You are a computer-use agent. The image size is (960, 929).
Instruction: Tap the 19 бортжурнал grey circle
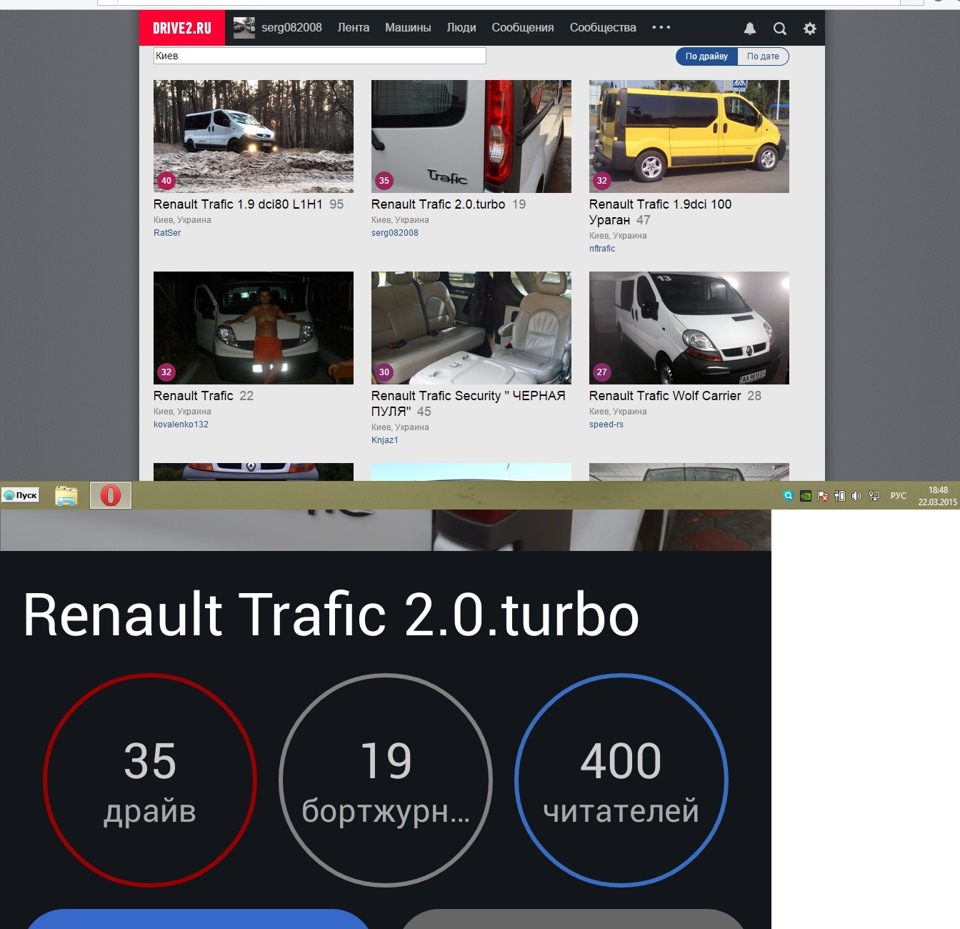pos(386,780)
